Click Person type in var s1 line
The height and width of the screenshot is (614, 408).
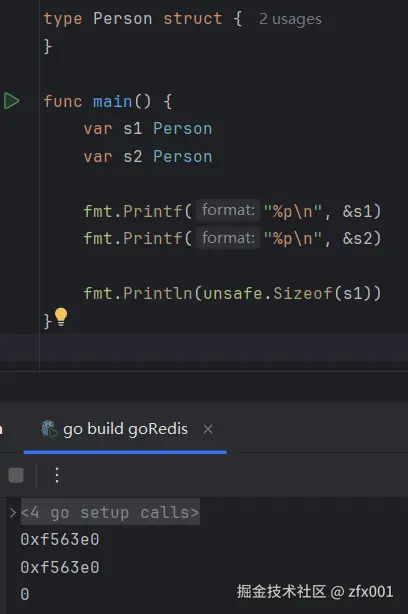pos(182,129)
